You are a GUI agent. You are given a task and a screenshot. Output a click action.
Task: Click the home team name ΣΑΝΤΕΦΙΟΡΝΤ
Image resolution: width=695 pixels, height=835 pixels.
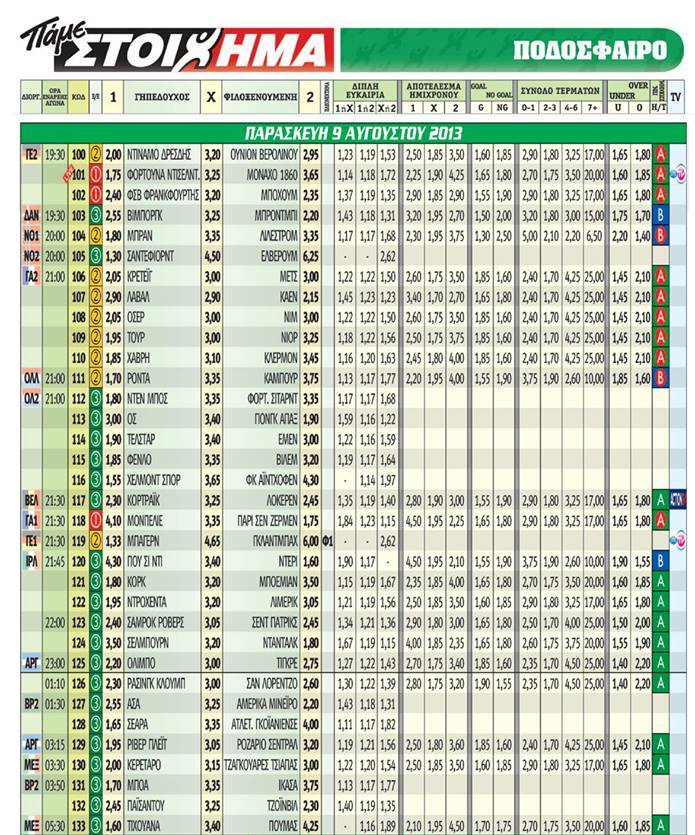[x=150, y=256]
